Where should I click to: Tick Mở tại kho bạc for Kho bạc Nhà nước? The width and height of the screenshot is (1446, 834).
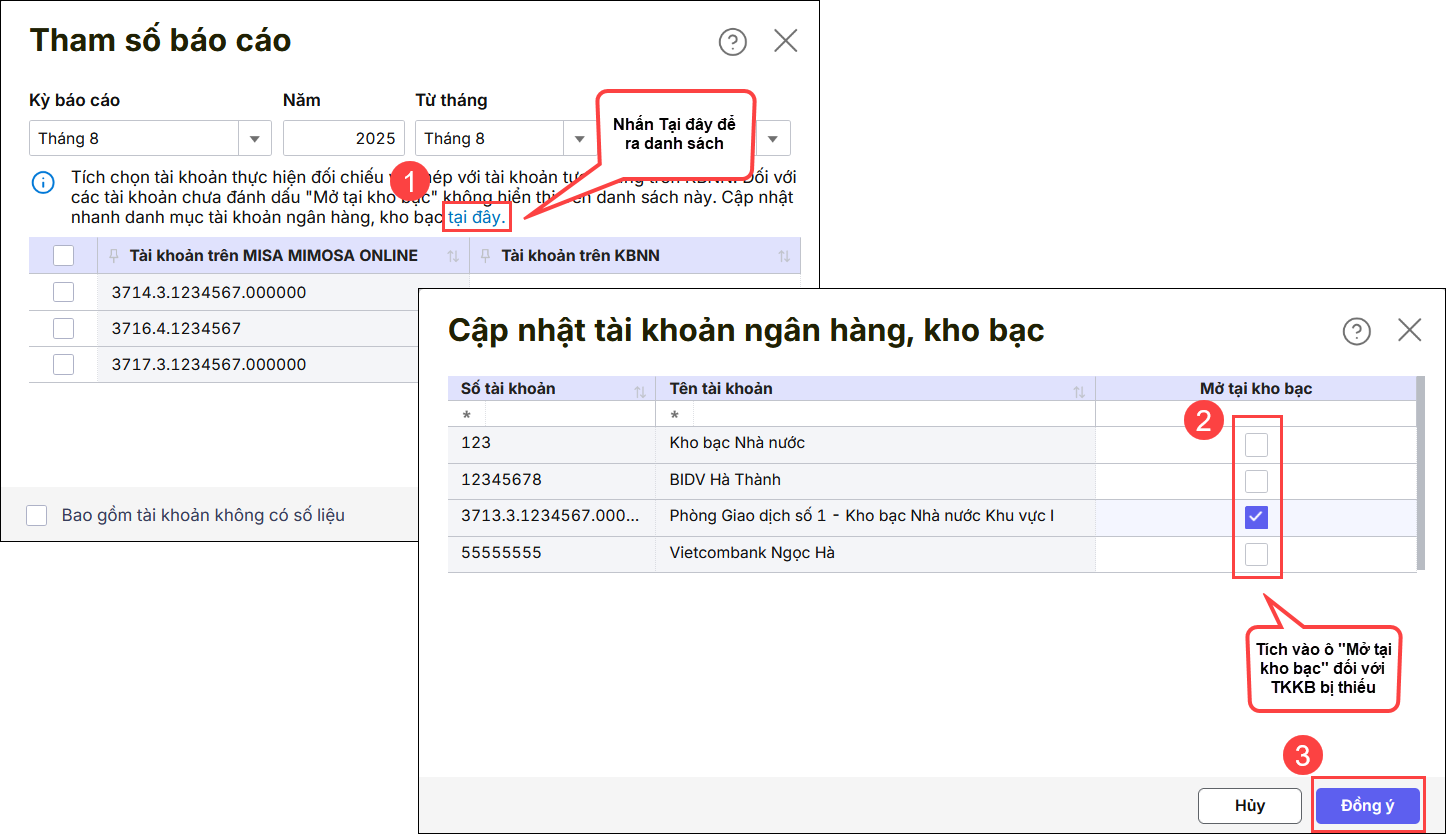[1256, 445]
